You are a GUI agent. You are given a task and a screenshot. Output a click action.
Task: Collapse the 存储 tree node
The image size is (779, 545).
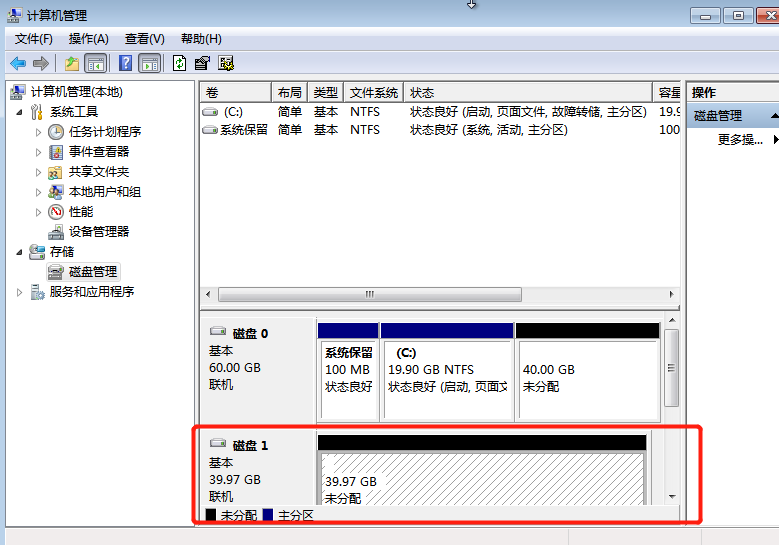coord(19,252)
